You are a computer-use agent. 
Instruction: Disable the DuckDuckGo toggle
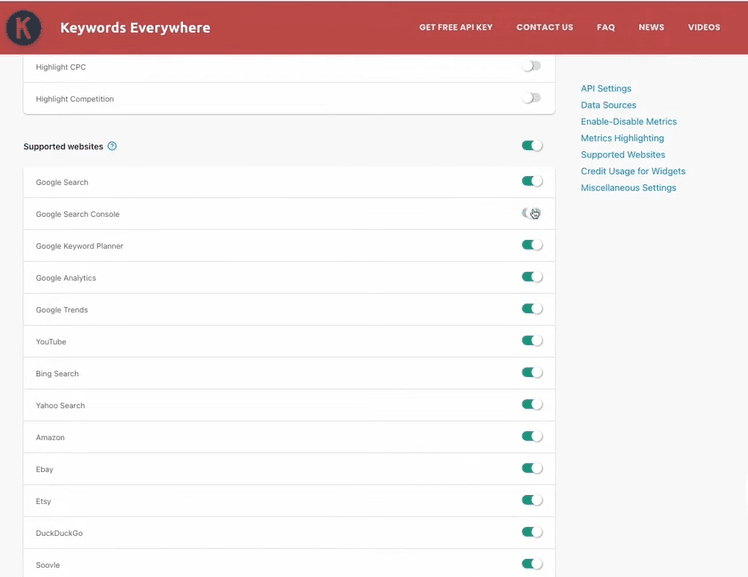(x=532, y=533)
